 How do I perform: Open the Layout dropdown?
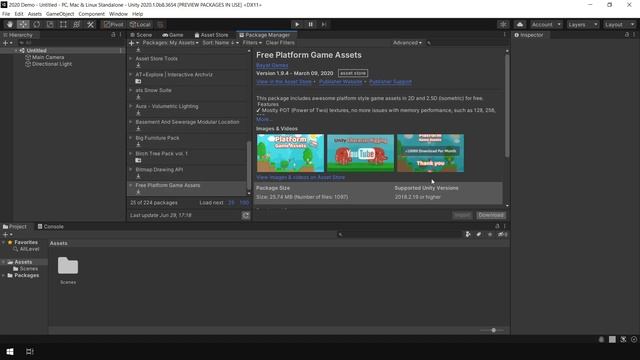tap(619, 24)
